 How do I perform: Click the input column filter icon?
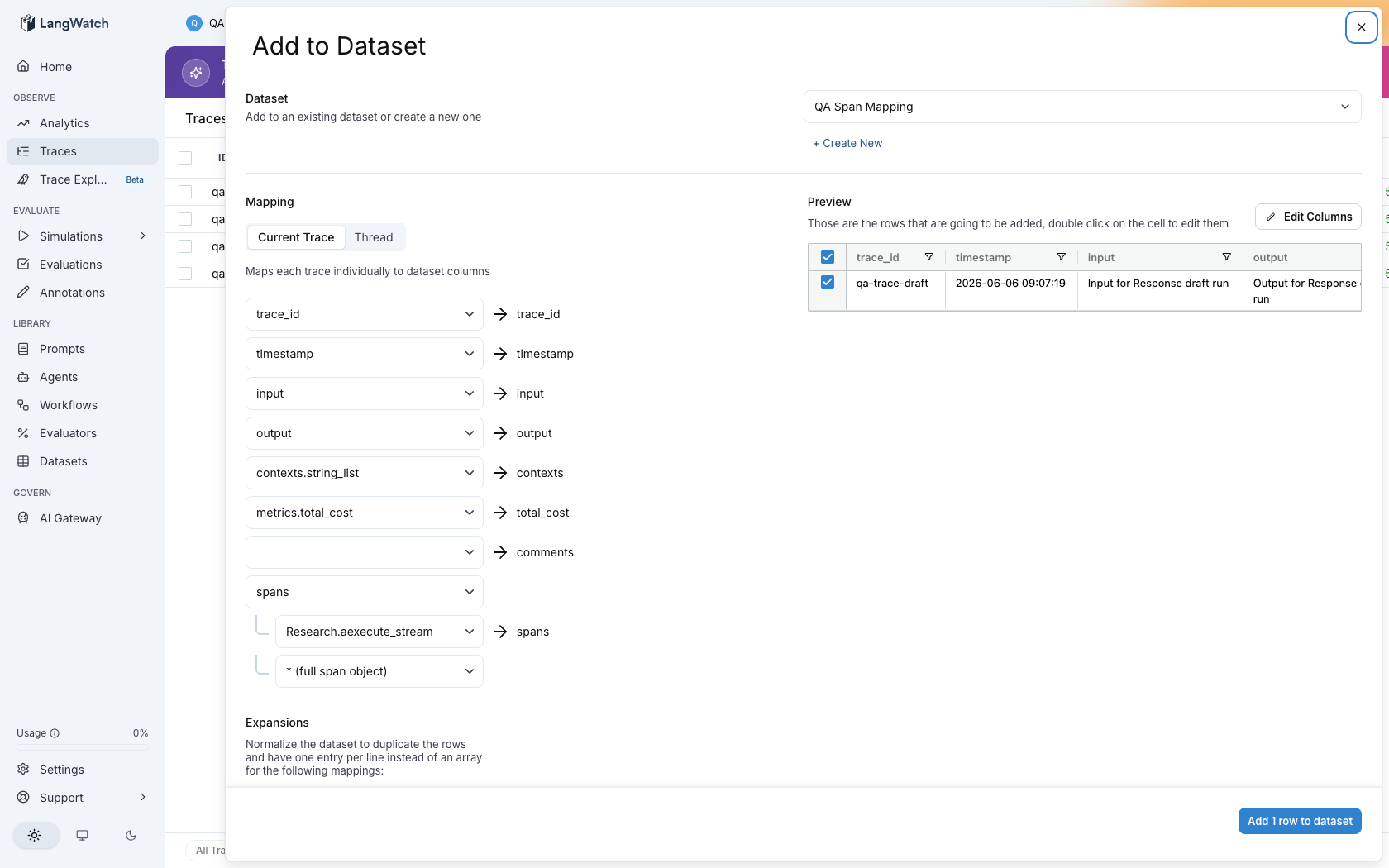(1226, 257)
